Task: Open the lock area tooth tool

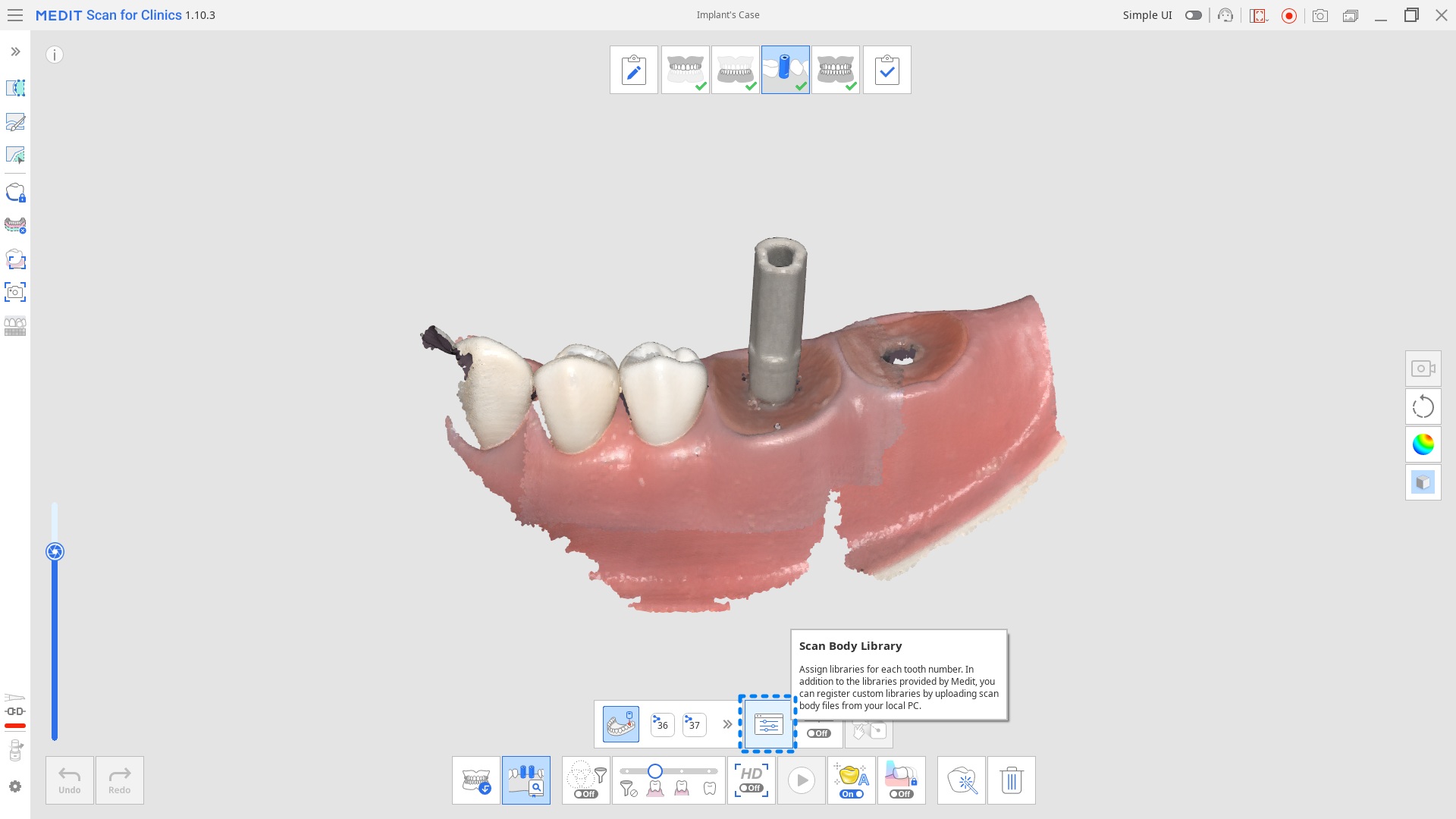Action: (x=15, y=193)
